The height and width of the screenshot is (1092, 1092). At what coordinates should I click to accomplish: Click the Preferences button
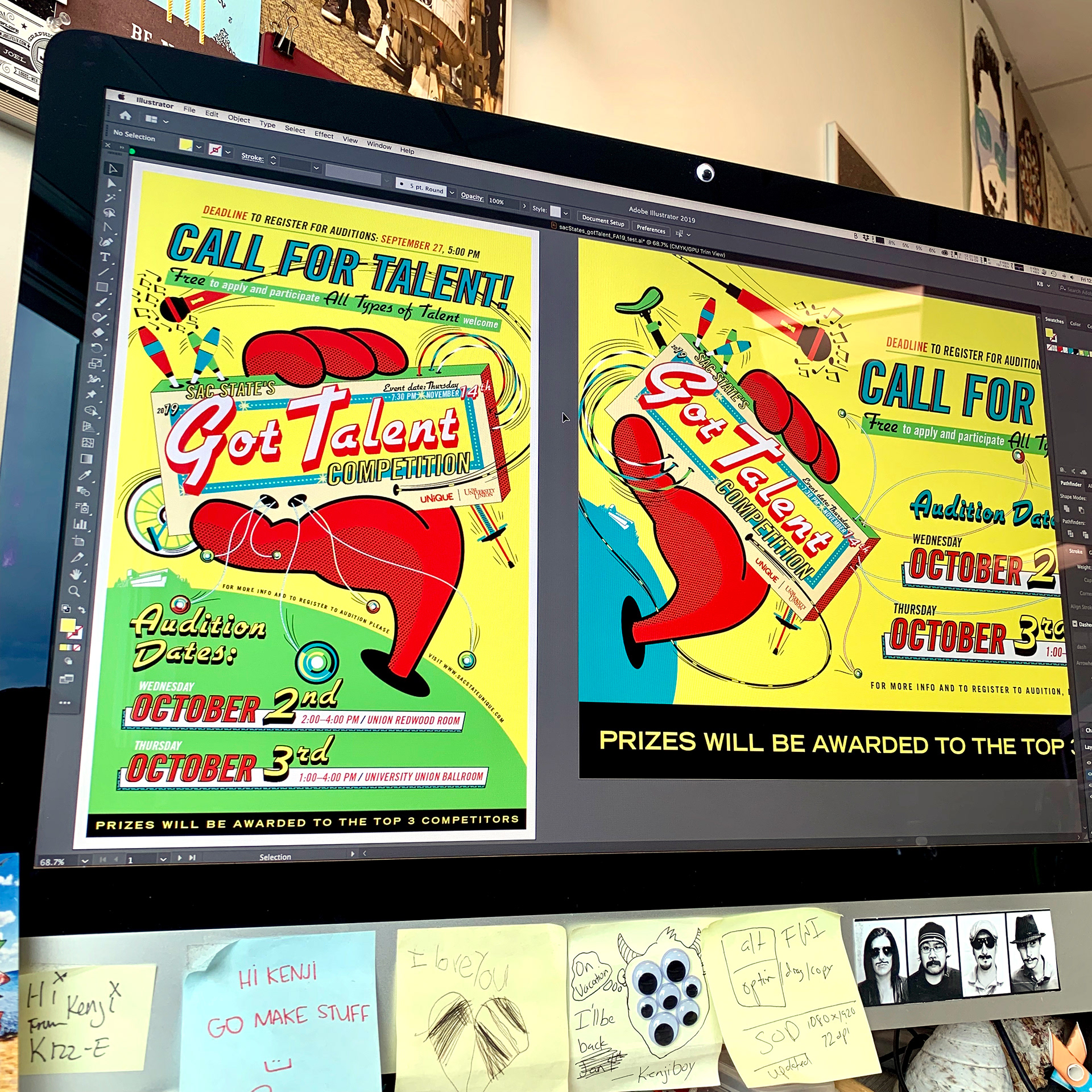(x=651, y=229)
